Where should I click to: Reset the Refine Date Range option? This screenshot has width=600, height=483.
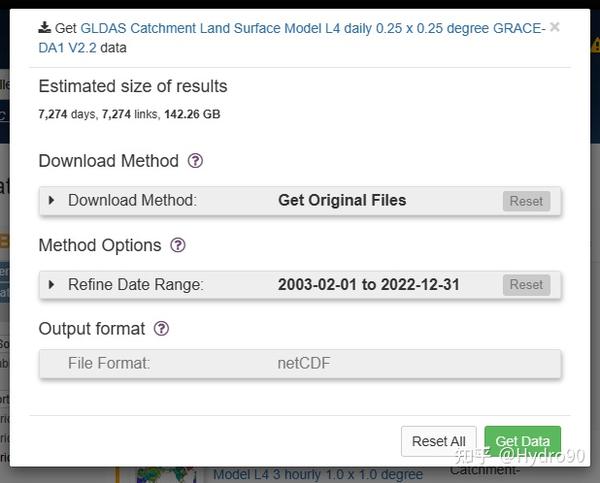pyautogui.click(x=526, y=285)
